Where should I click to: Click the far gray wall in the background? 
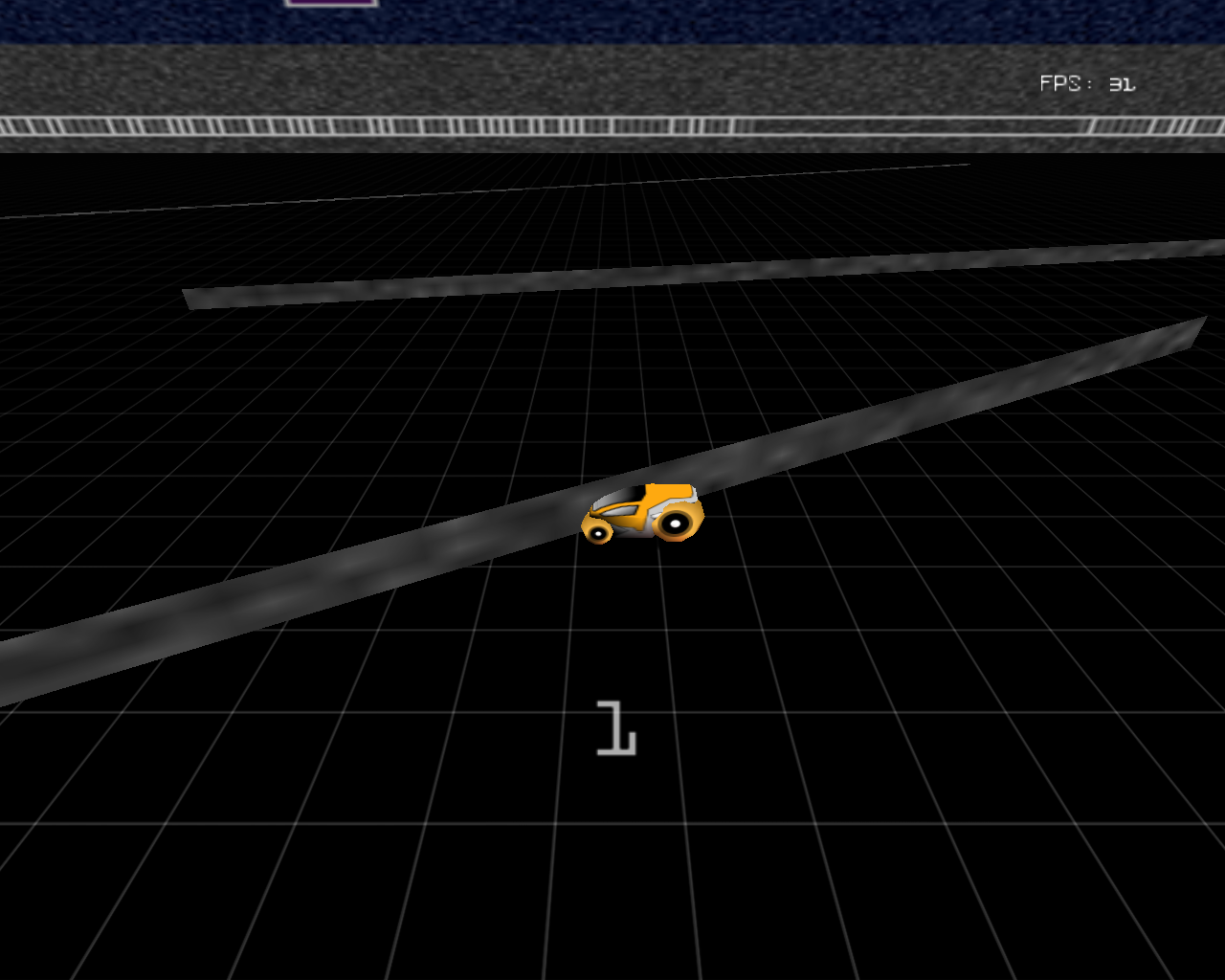pyautogui.click(x=670, y=273)
